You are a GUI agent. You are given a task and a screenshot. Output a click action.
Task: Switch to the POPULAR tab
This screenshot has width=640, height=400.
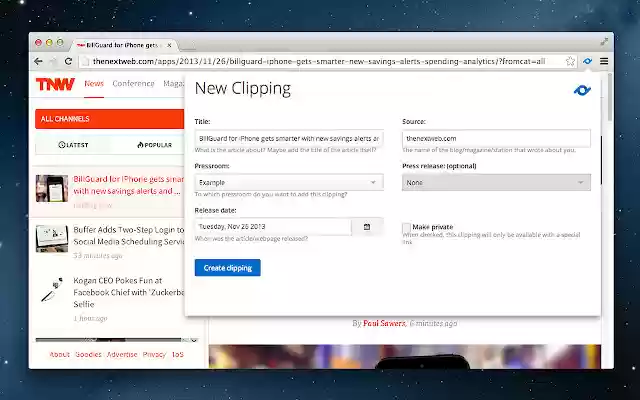154,145
